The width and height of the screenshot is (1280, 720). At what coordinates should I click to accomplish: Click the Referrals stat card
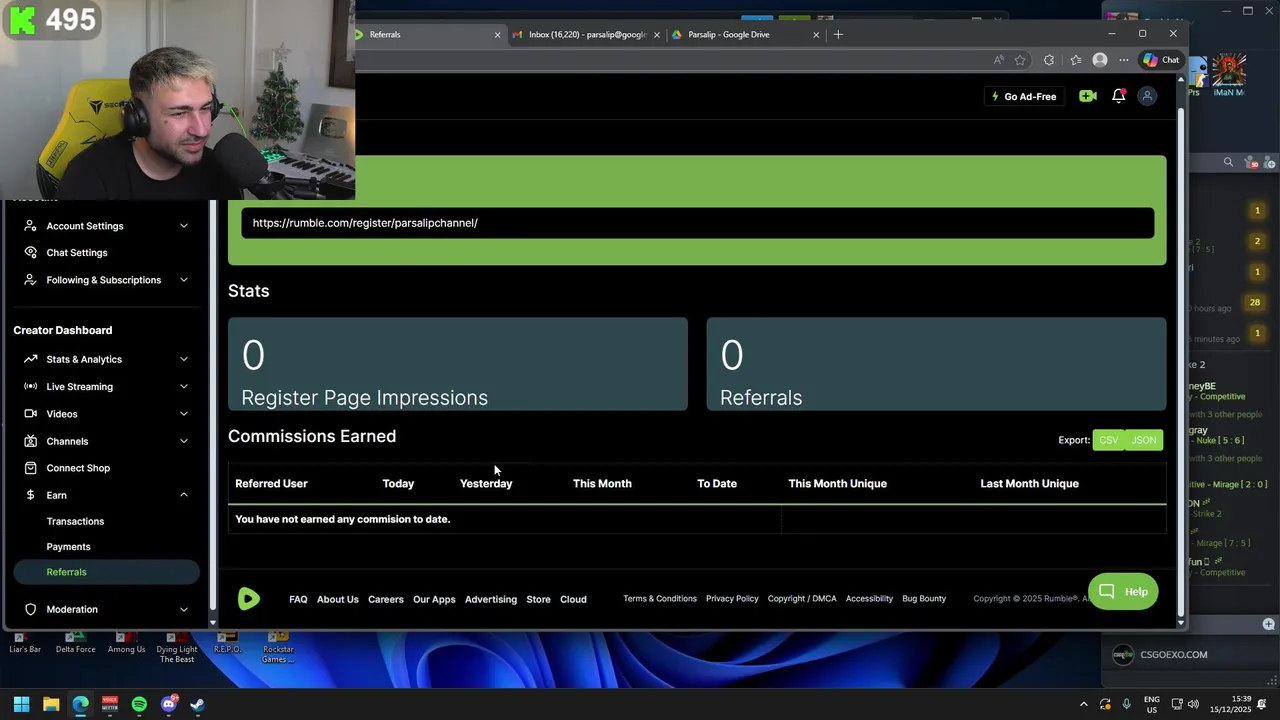(x=936, y=364)
